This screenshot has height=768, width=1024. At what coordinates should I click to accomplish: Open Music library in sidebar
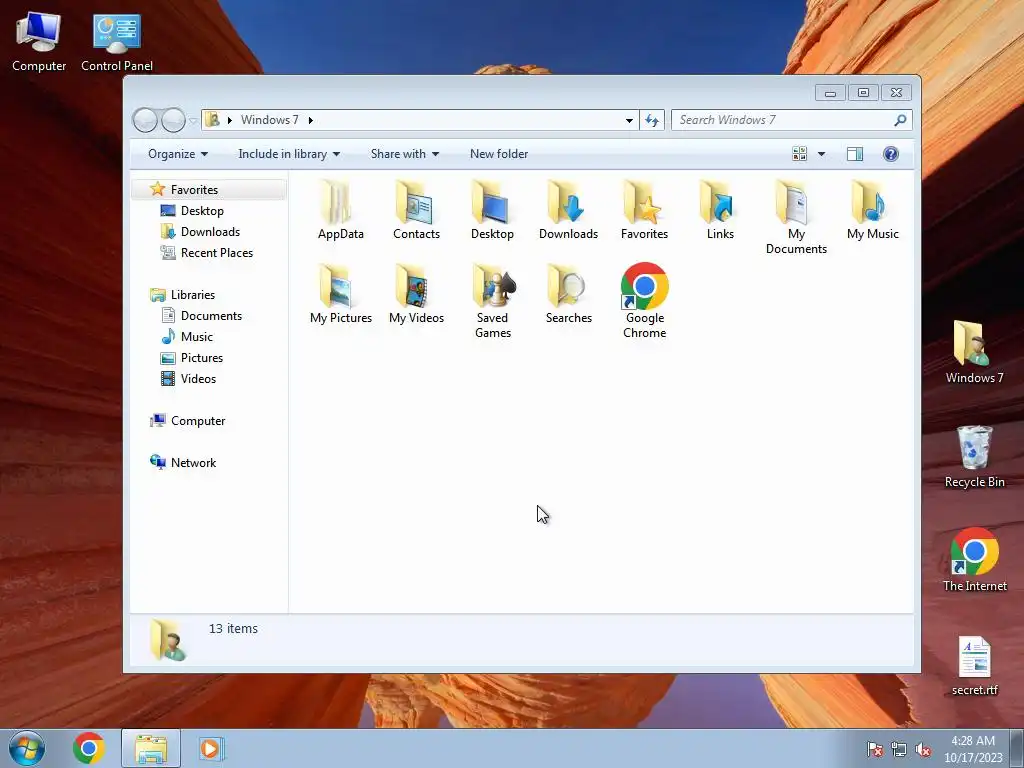pos(197,336)
